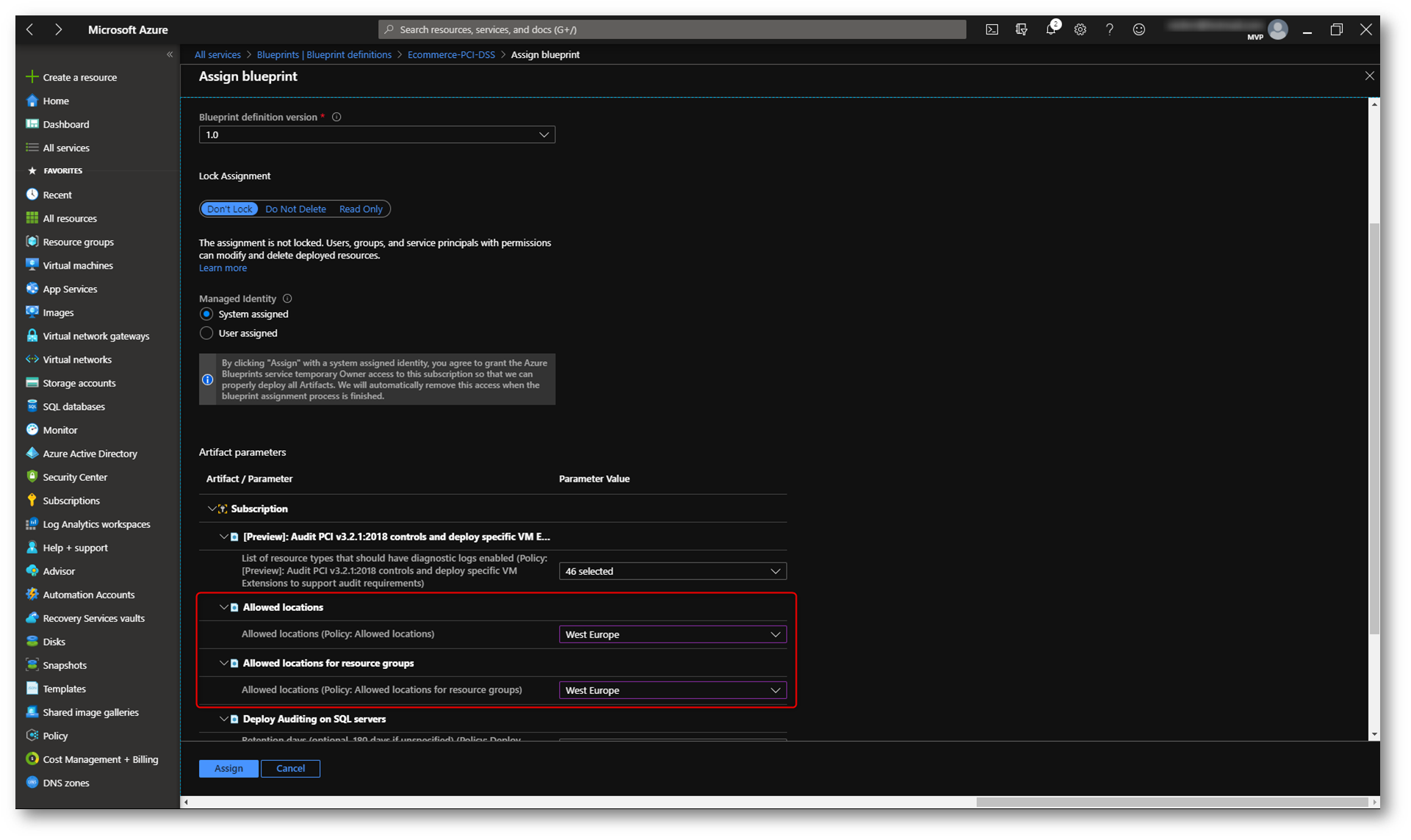Viewport: 1411px width, 840px height.
Task: Go to All services breadcrumb
Action: 217,54
